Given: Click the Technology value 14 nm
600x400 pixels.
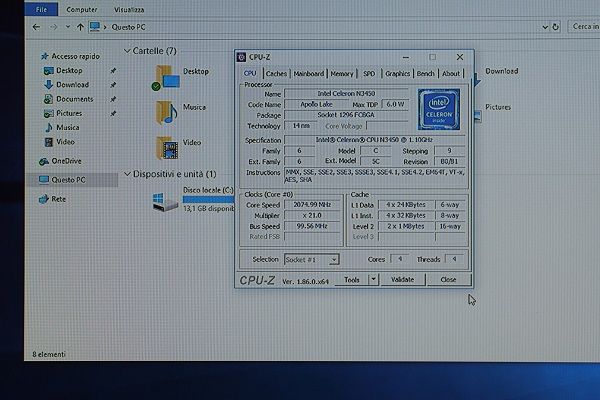Looking at the screenshot, I should (301, 126).
